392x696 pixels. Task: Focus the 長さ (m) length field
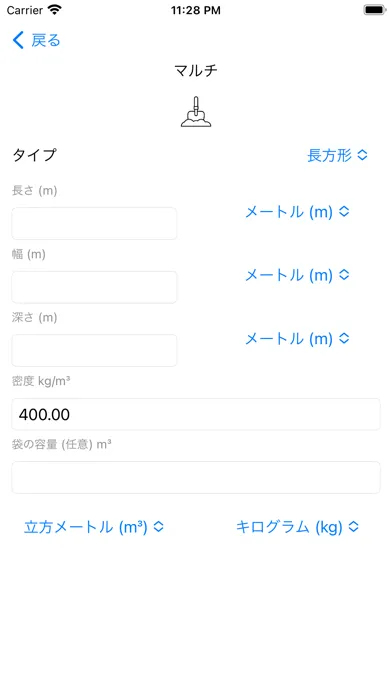click(94, 223)
